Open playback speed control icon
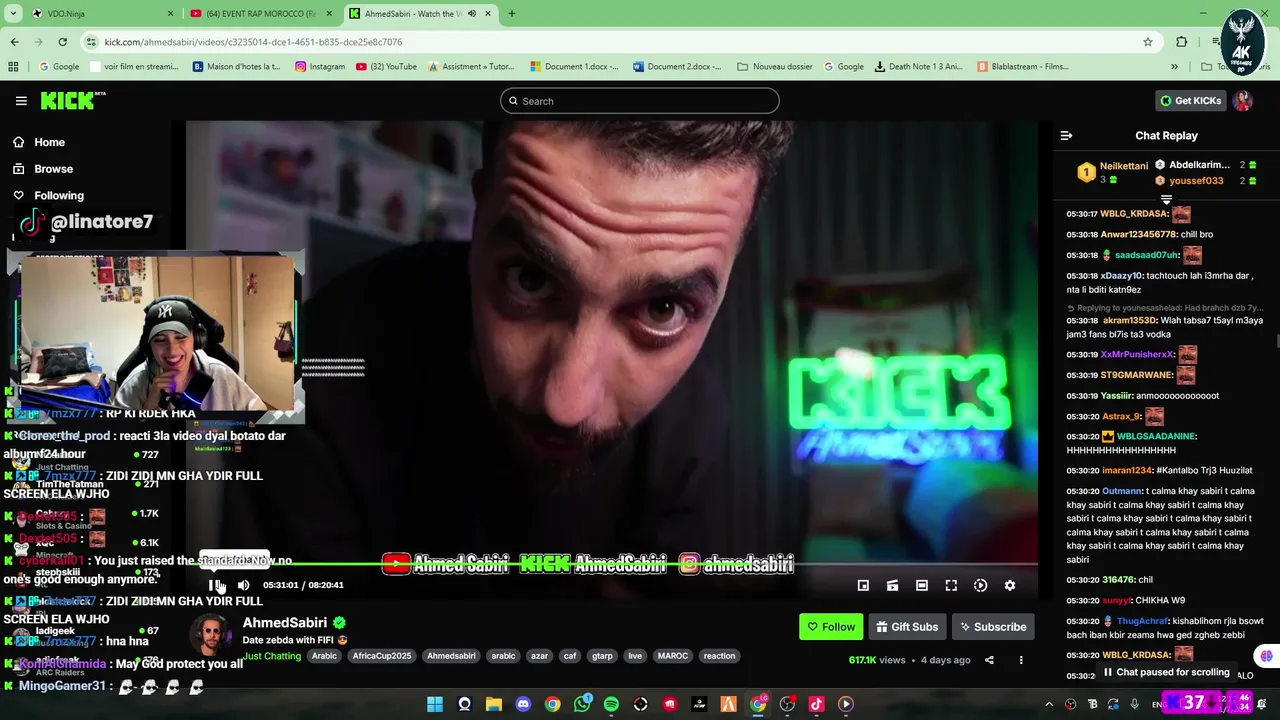Viewport: 1280px width, 720px height. coord(980,585)
